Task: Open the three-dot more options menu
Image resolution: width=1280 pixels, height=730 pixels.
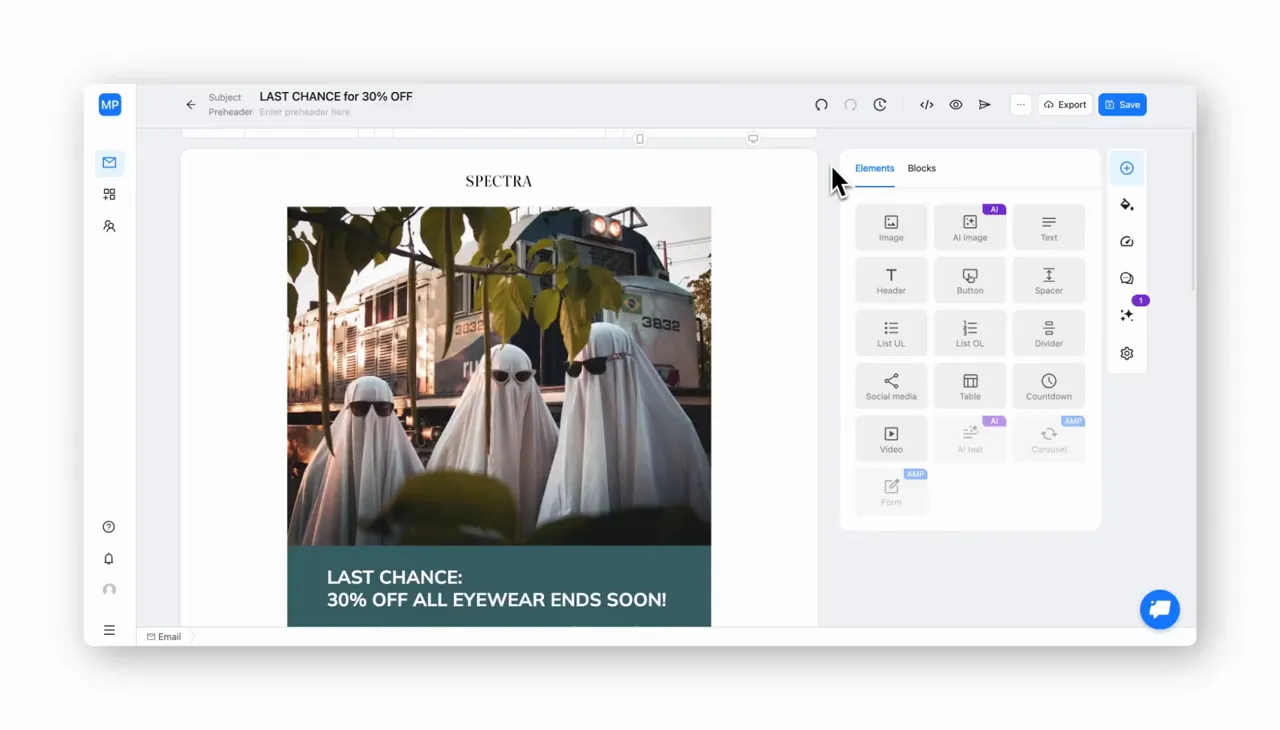Action: (x=1021, y=105)
